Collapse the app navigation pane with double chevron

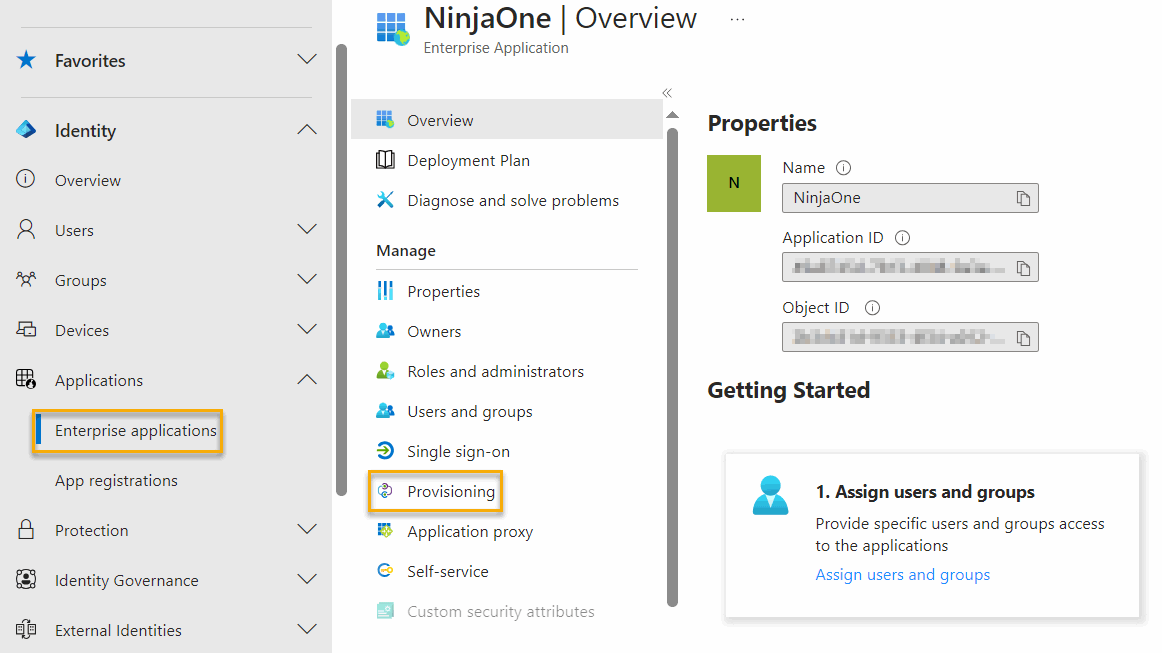pos(666,92)
